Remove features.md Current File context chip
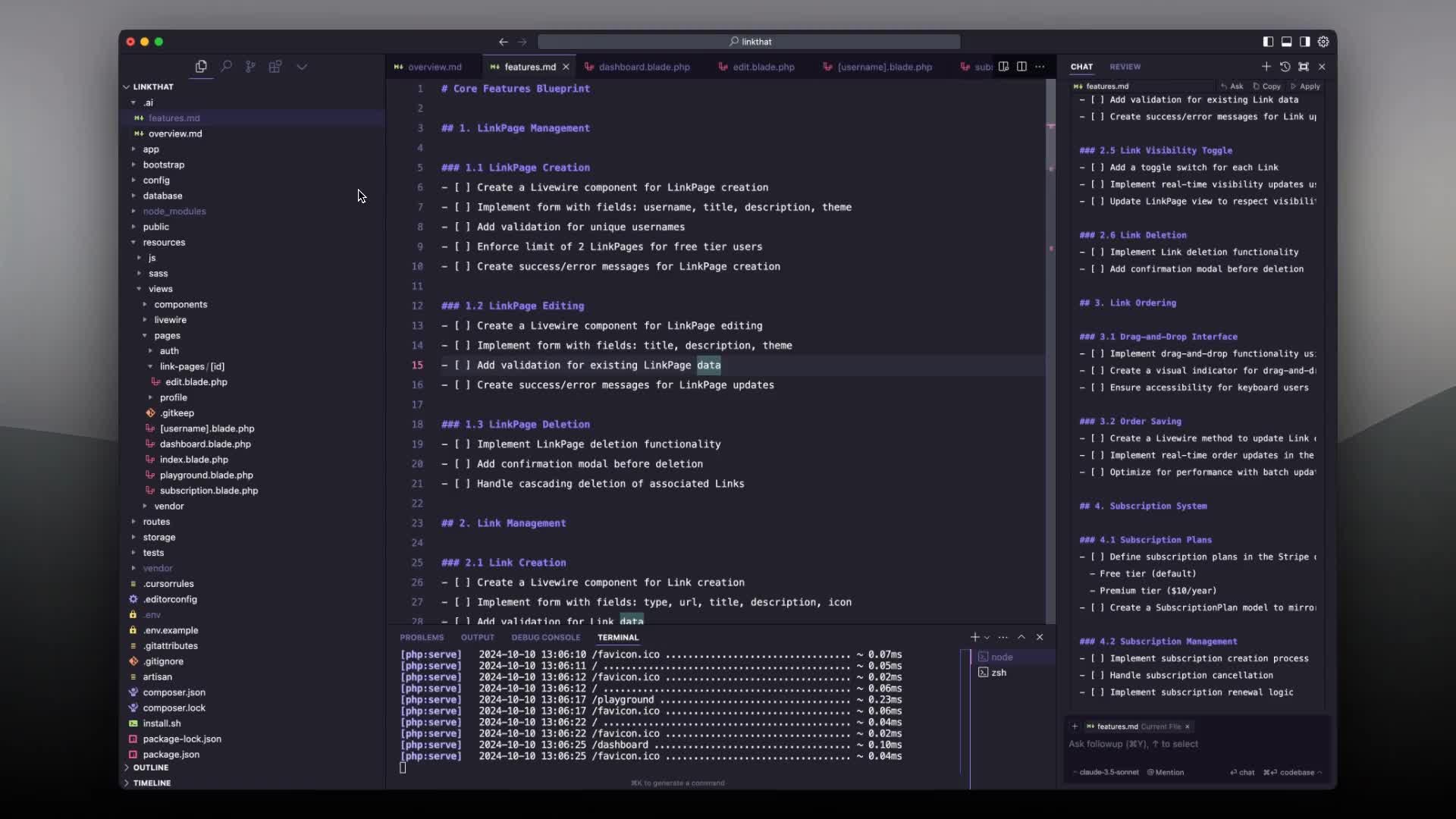 click(x=1188, y=726)
